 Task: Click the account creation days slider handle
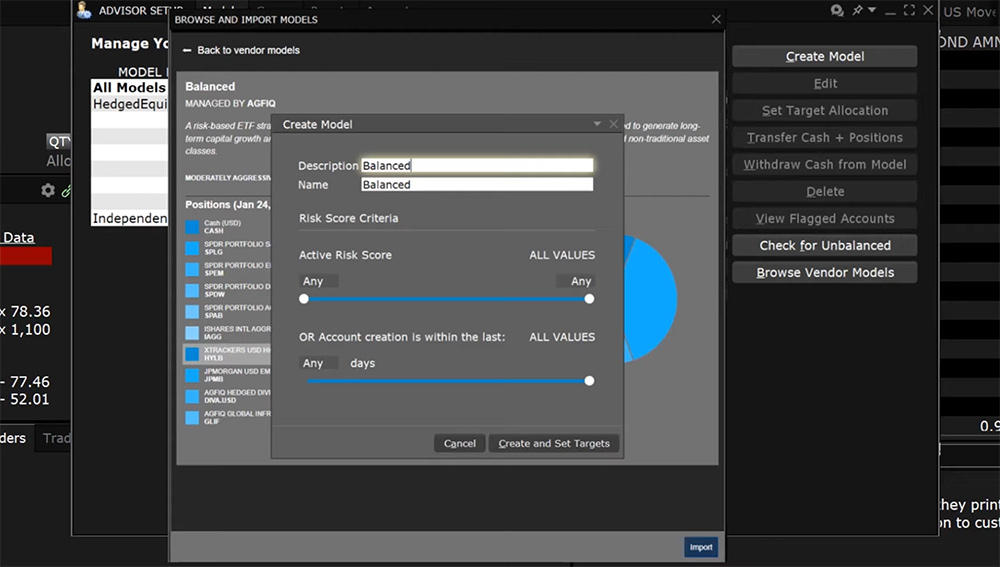[x=589, y=380]
